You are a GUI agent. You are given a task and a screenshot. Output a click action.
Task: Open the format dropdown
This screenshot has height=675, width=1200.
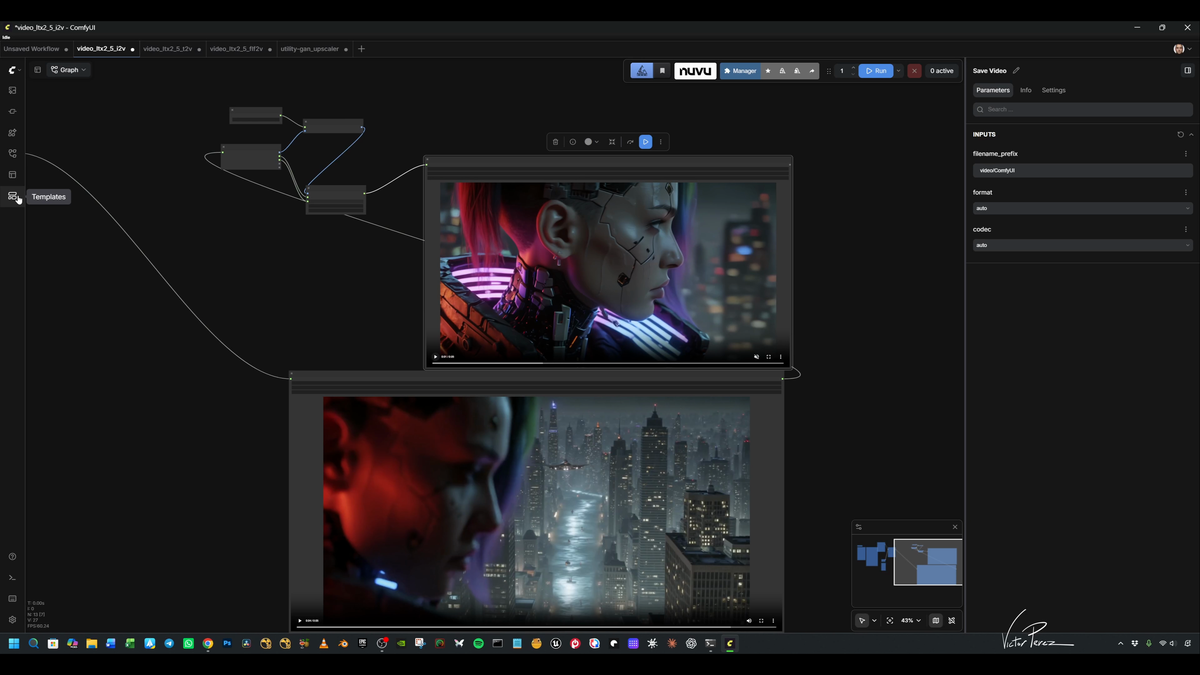[x=1083, y=208]
